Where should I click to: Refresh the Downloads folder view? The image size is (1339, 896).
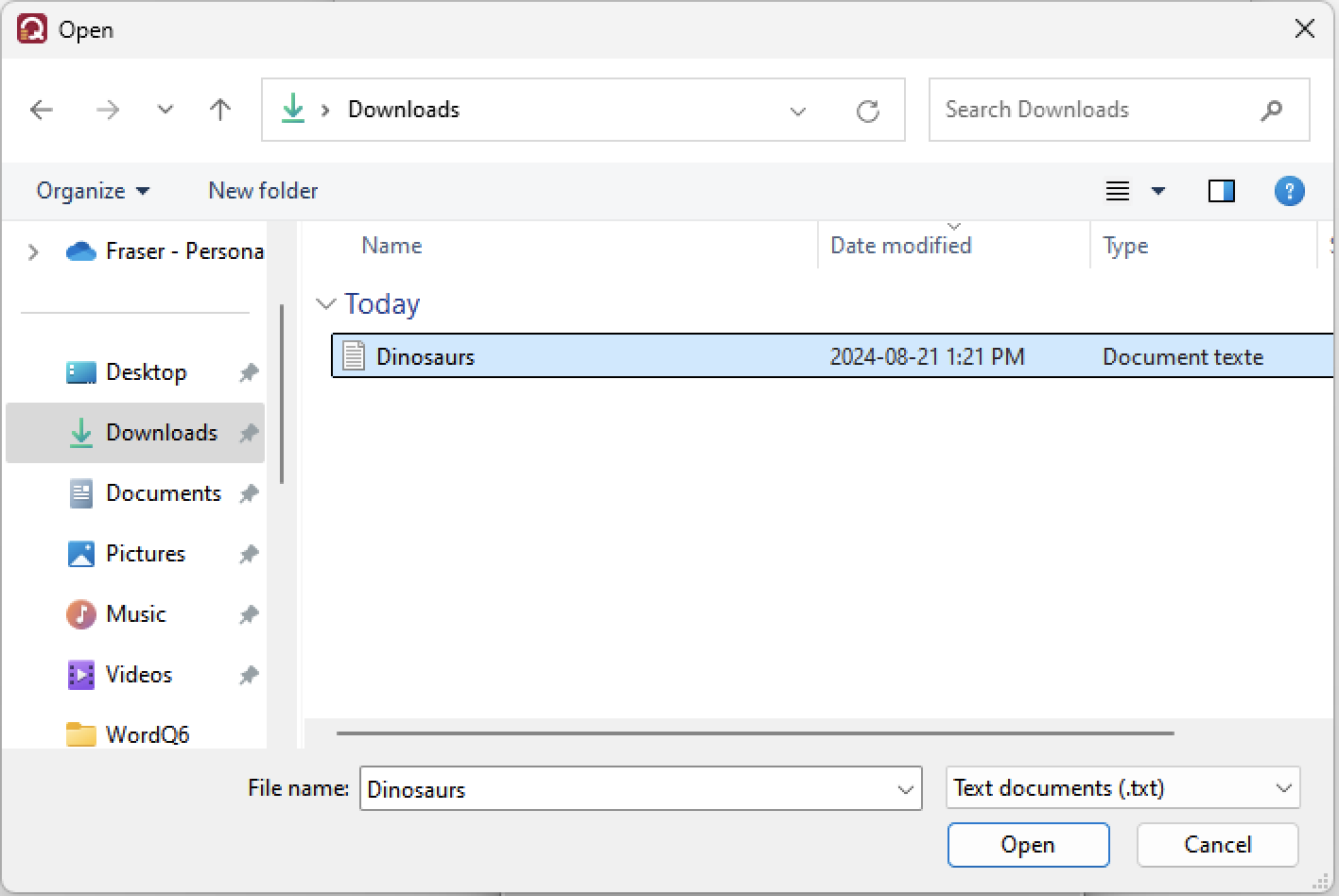(x=868, y=112)
